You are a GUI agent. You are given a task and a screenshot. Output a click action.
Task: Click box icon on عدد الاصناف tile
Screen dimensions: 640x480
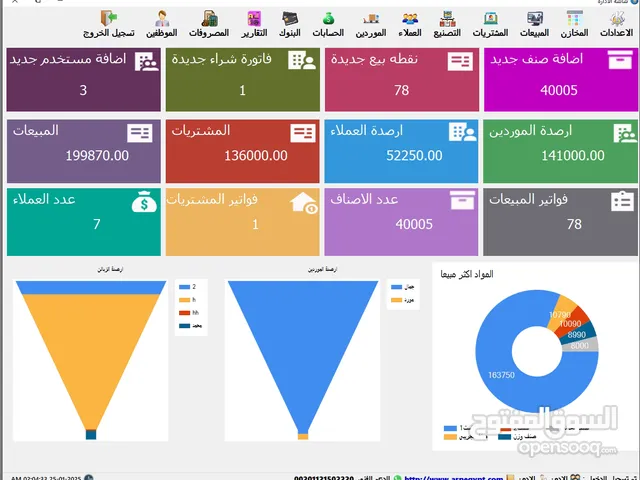[x=462, y=200]
